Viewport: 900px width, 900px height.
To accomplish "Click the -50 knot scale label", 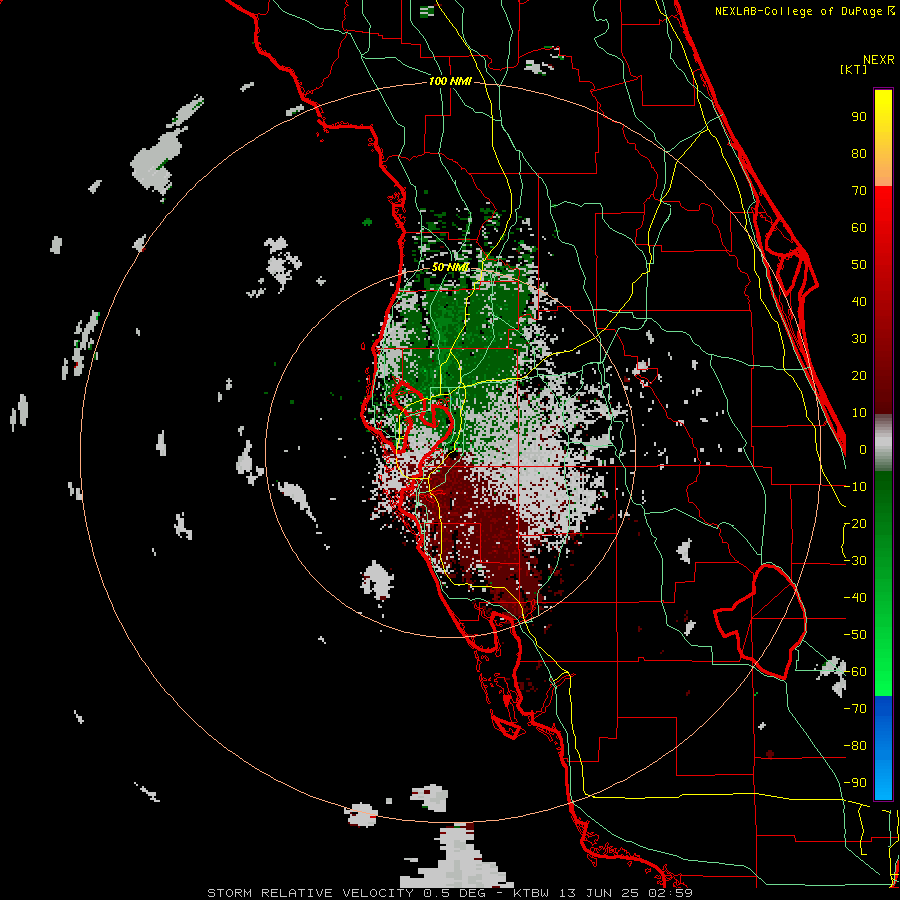I will click(x=855, y=635).
